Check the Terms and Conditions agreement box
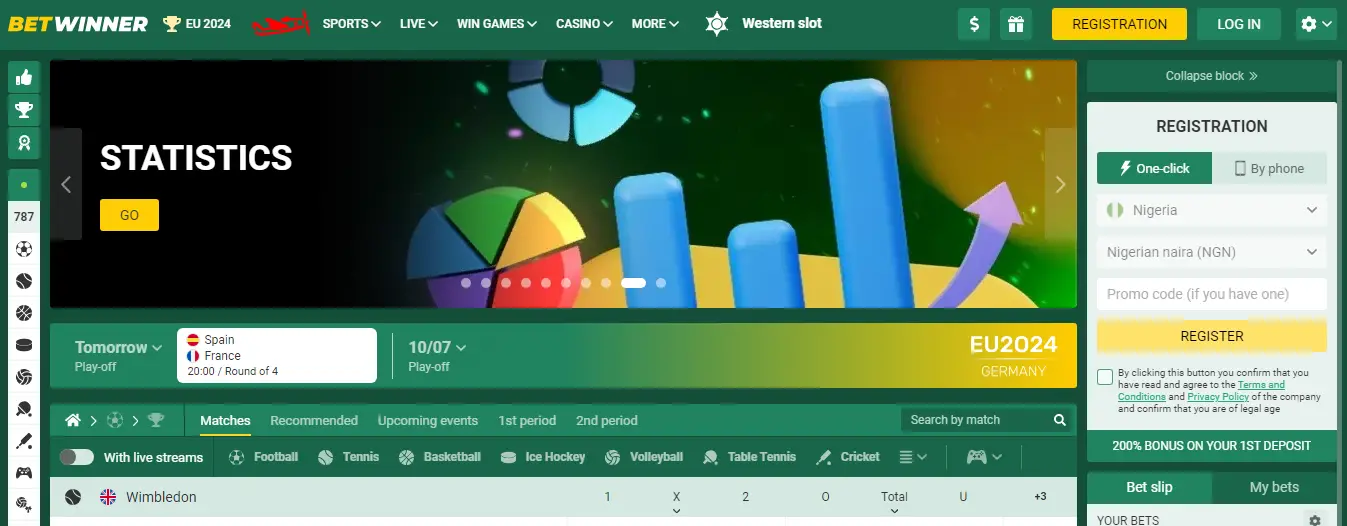 pyautogui.click(x=1105, y=377)
